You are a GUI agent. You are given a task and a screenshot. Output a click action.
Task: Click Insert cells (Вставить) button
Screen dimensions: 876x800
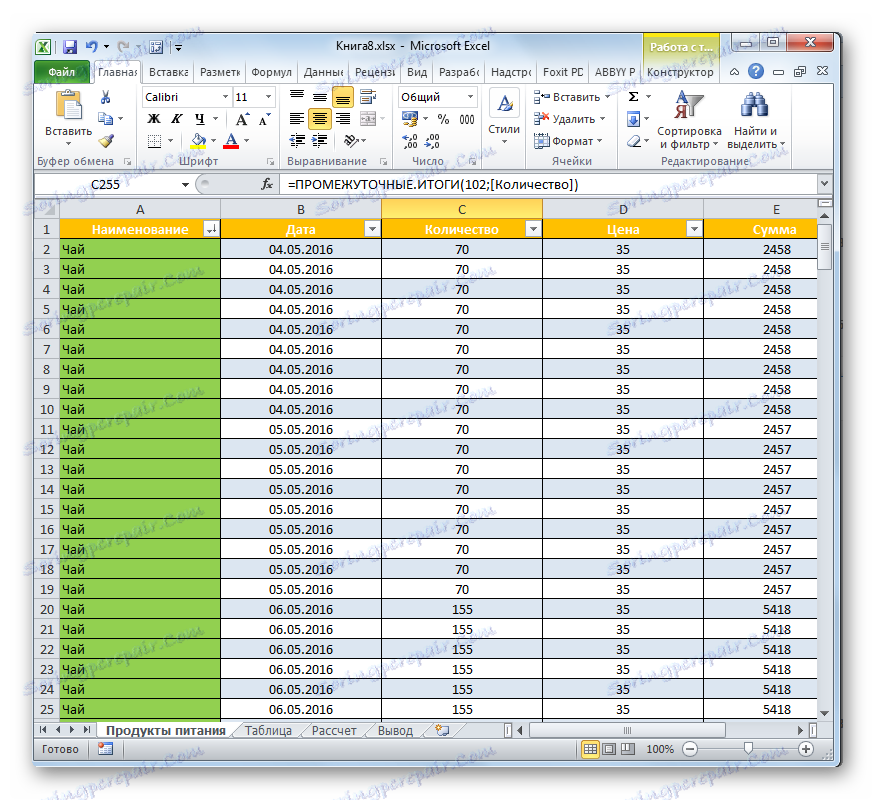pyautogui.click(x=572, y=97)
